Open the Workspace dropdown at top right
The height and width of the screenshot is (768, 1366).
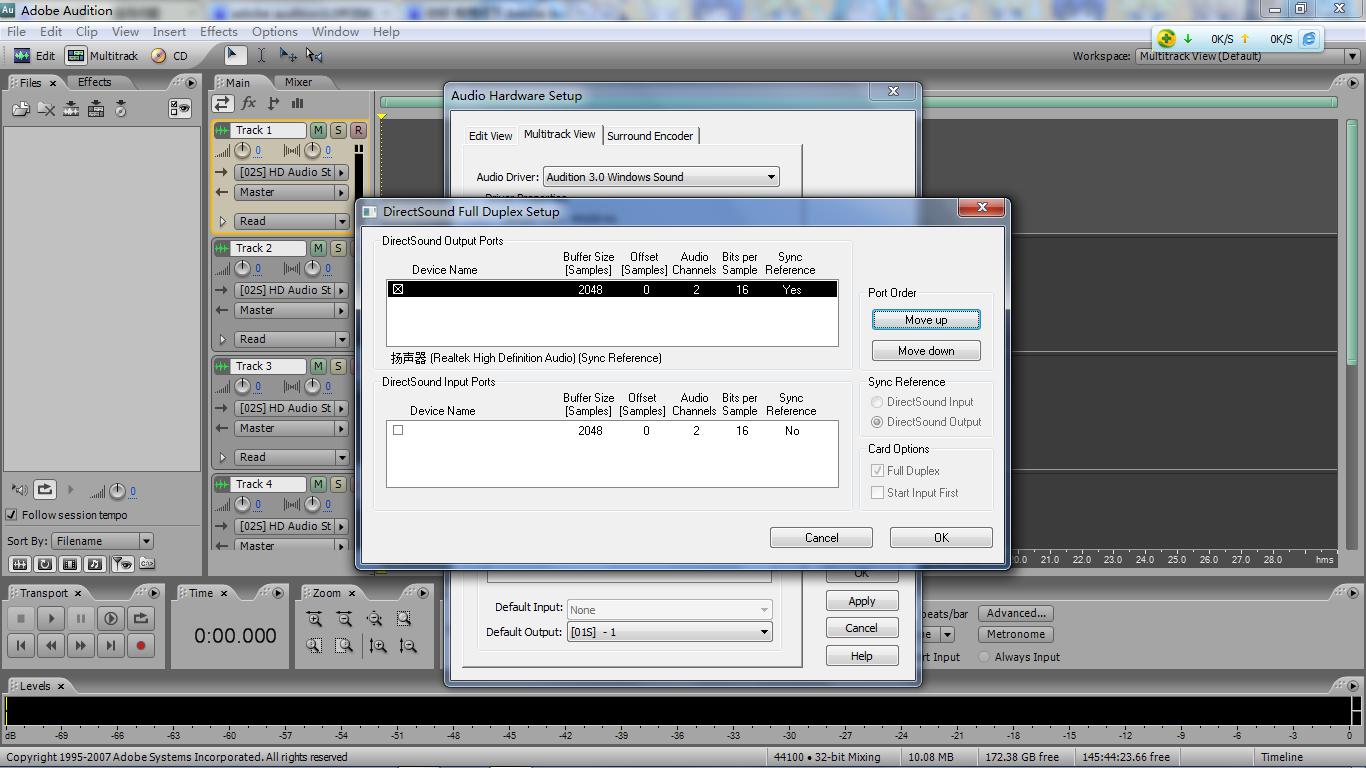(x=1248, y=56)
